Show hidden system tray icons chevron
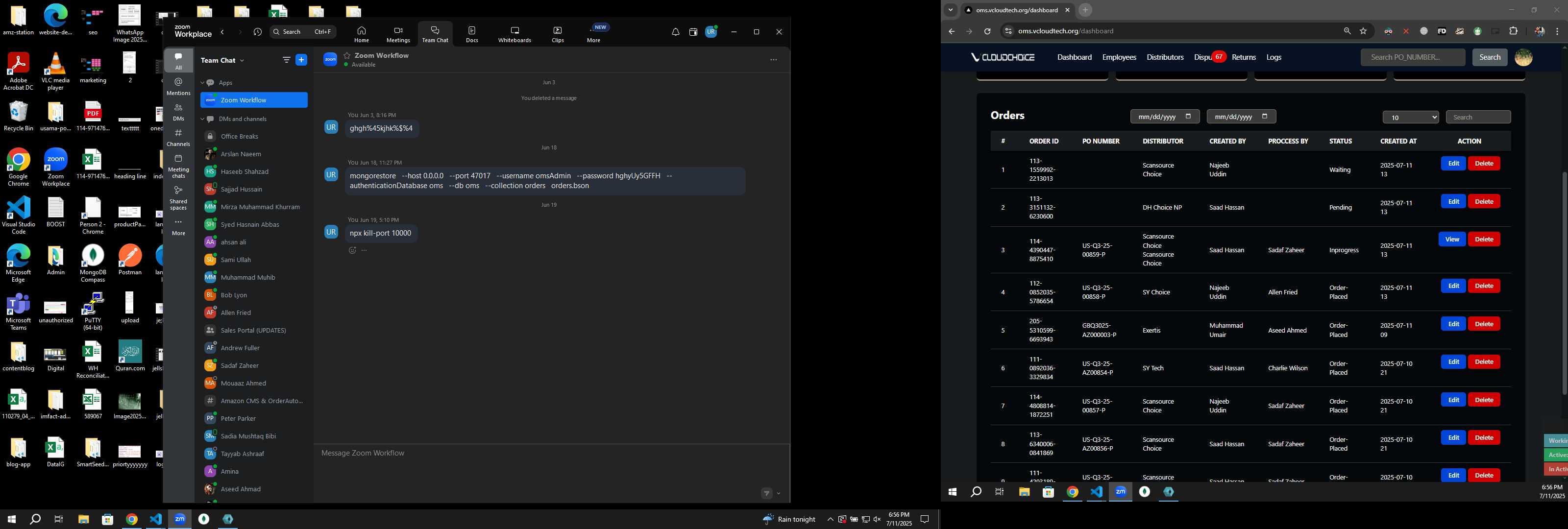Viewport: 1568px width, 529px height. 830,519
